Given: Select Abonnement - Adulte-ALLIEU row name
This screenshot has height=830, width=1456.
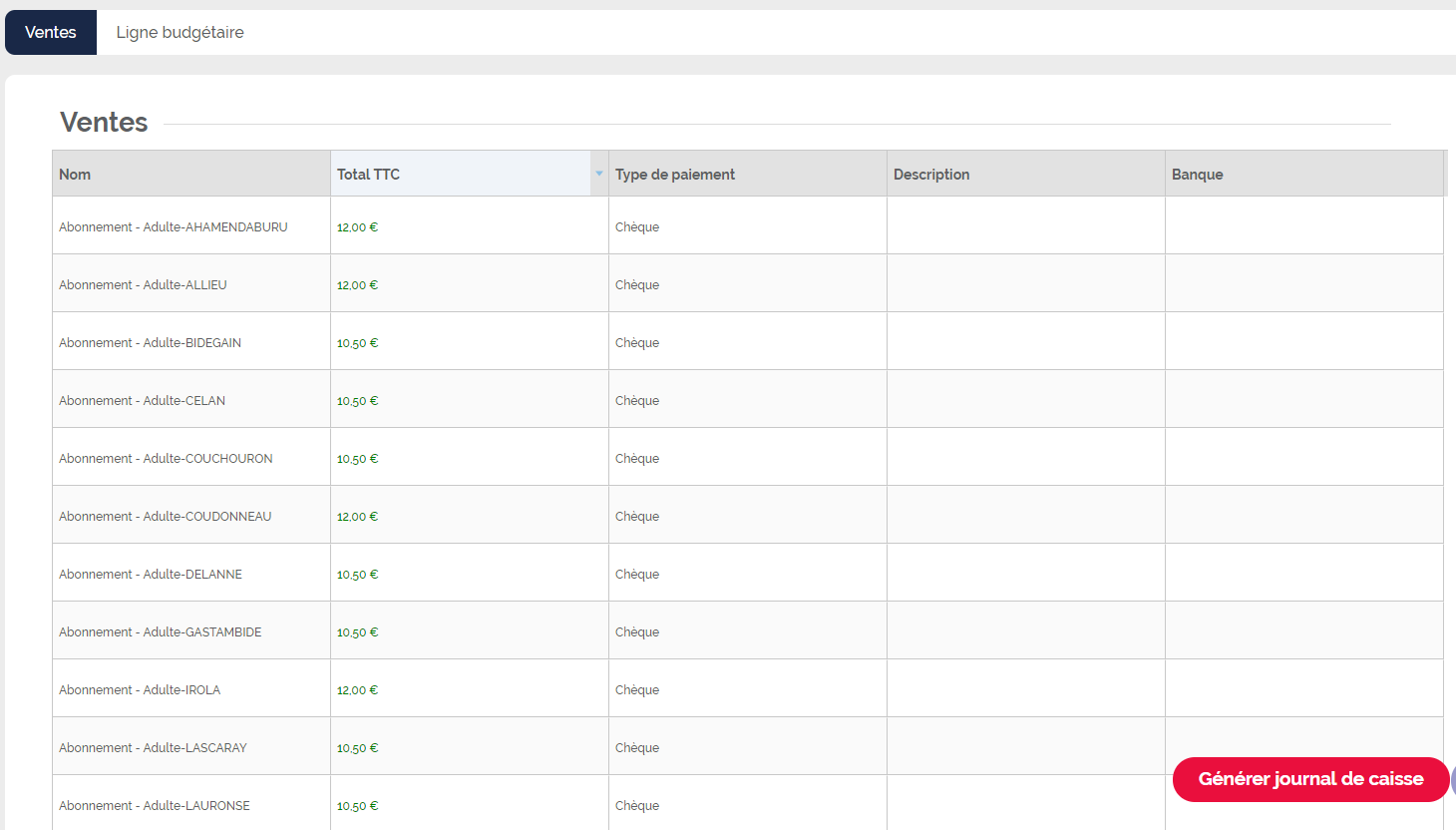Looking at the screenshot, I should (x=143, y=285).
